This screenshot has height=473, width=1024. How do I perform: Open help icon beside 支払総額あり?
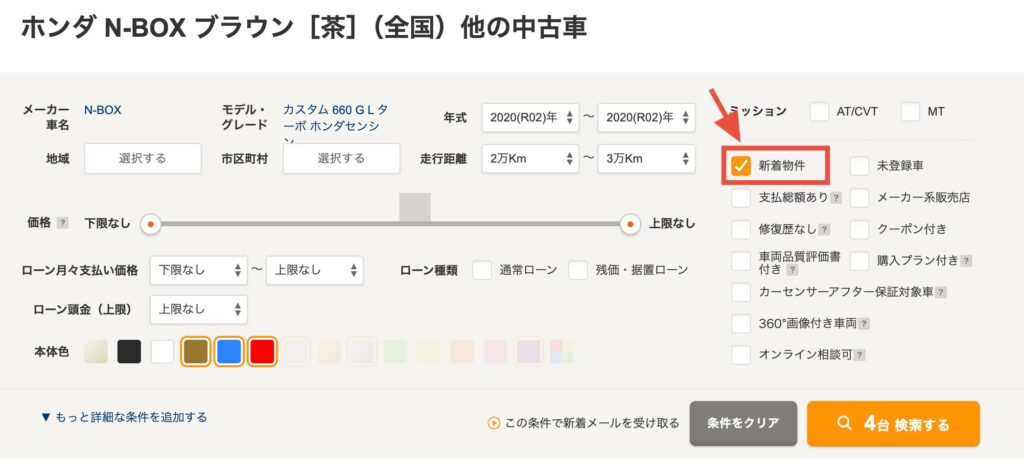pyautogui.click(x=835, y=197)
